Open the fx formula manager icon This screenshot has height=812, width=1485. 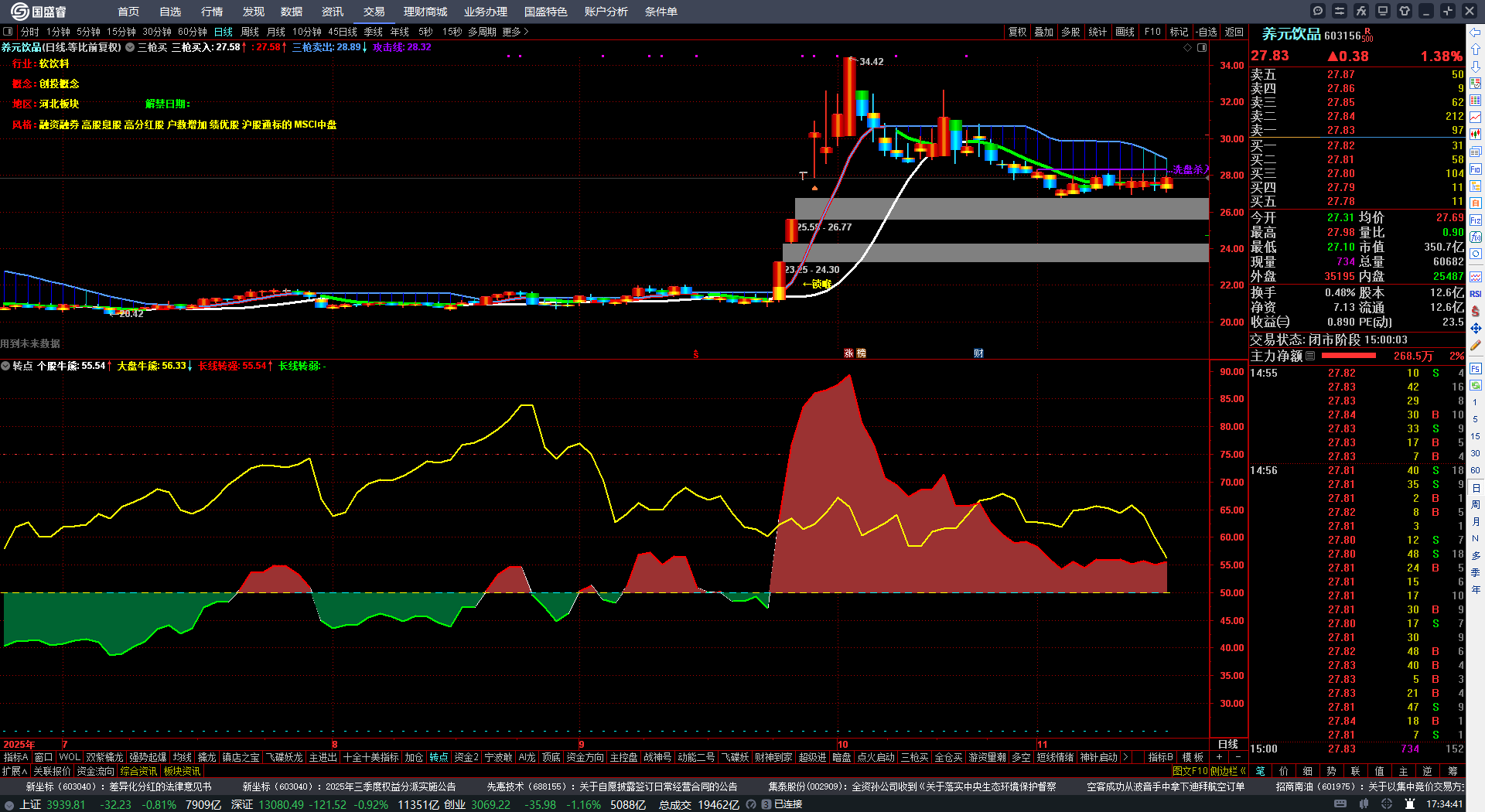point(1361,11)
